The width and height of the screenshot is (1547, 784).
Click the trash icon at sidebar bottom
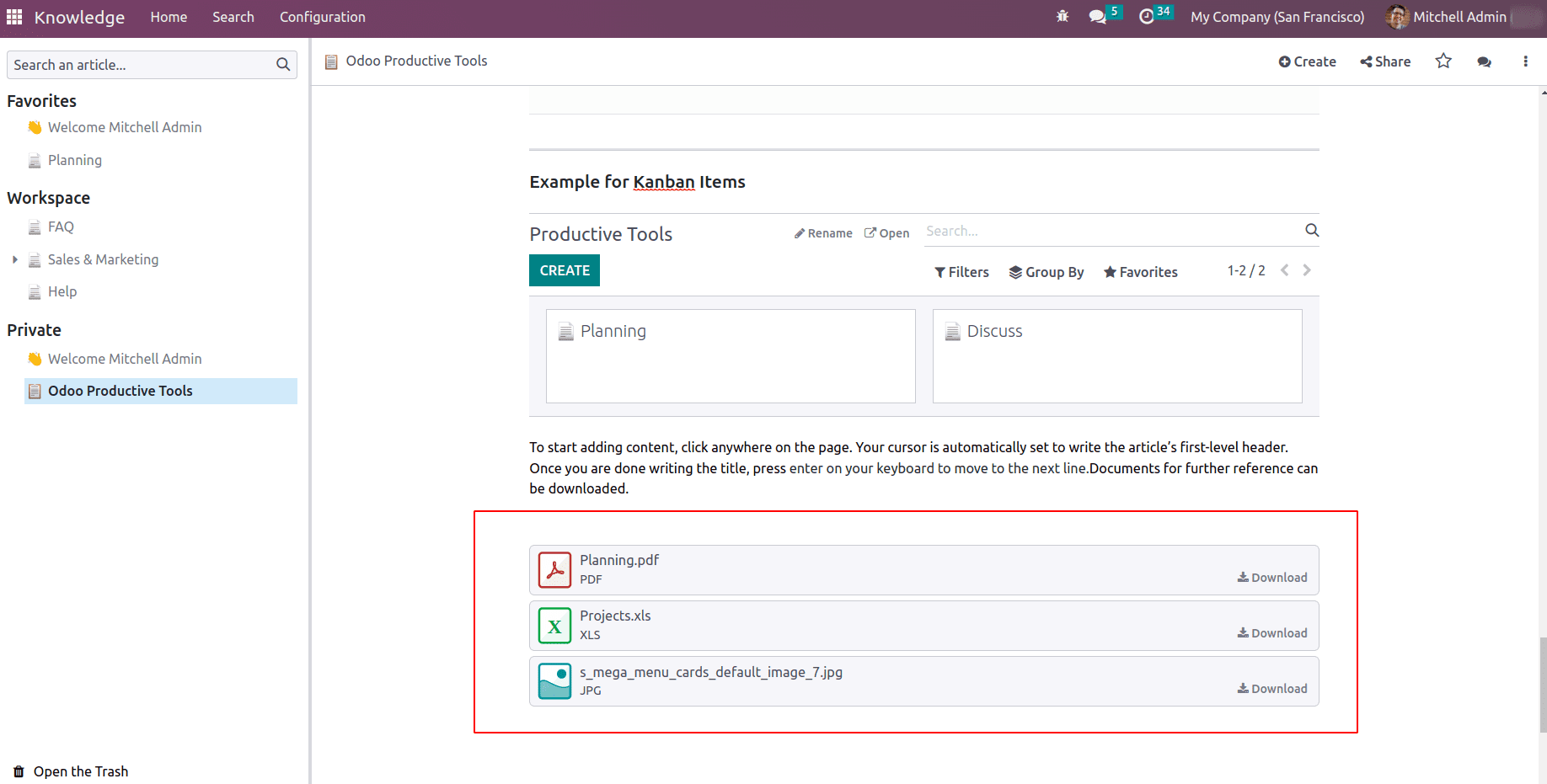click(19, 771)
